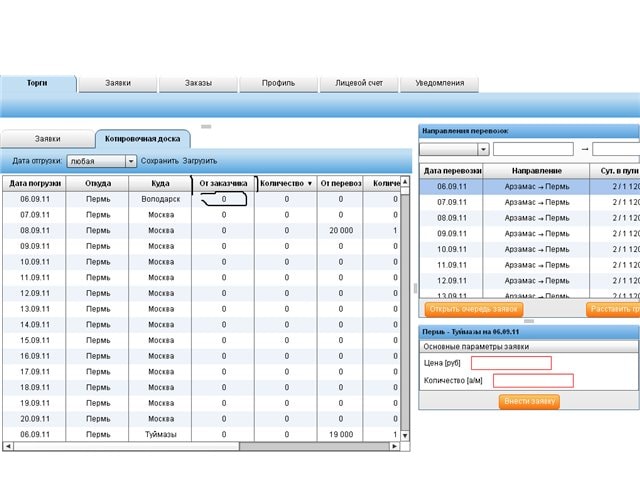Open the transport date dropdown filter
The width and height of the screenshot is (640, 479).
tap(483, 149)
